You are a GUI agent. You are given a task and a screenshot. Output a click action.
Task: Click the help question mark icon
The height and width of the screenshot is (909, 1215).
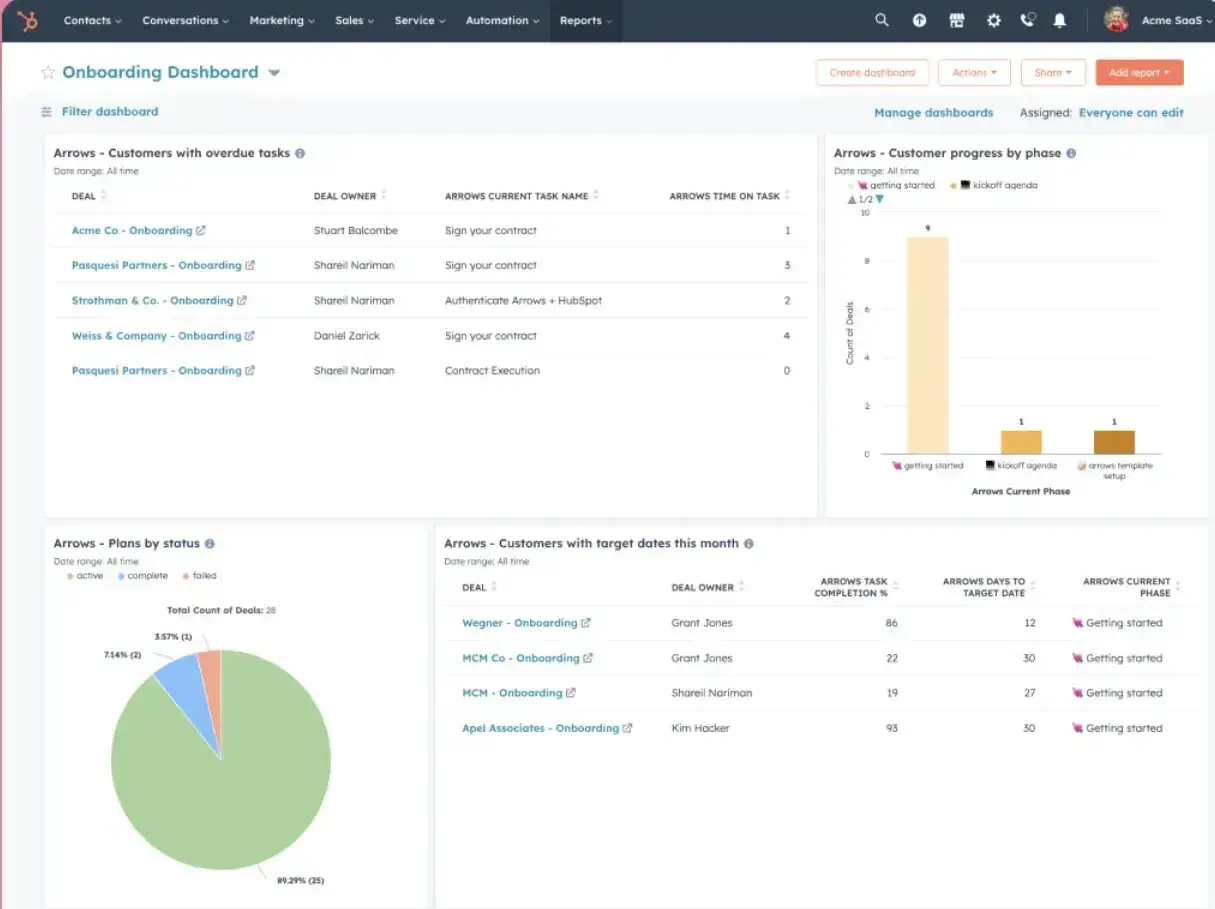(919, 20)
